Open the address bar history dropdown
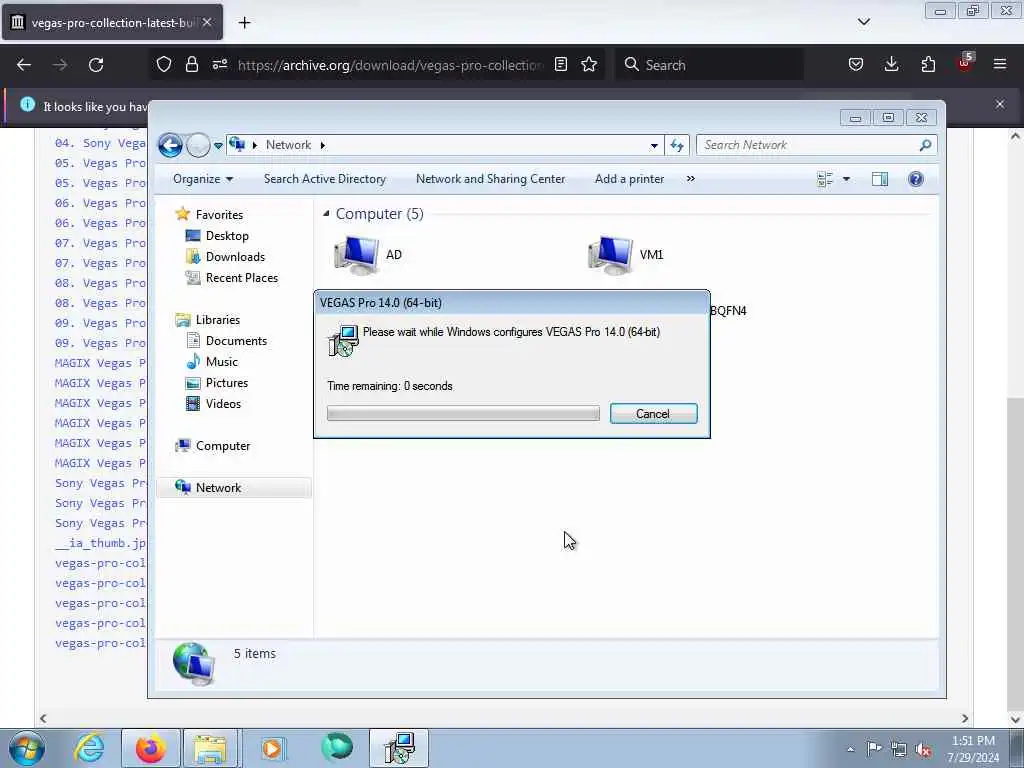 click(654, 146)
